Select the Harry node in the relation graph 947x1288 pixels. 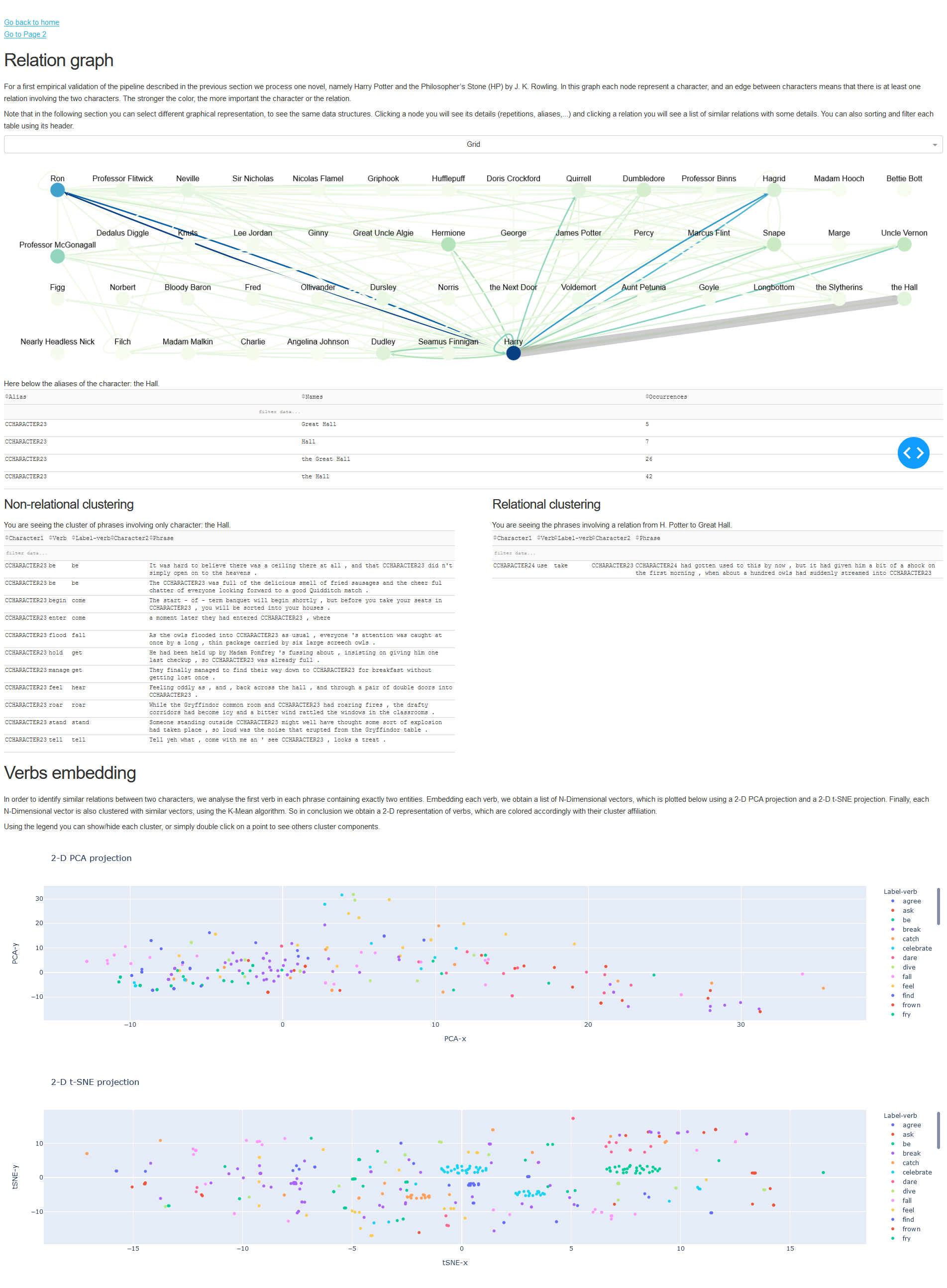(513, 353)
